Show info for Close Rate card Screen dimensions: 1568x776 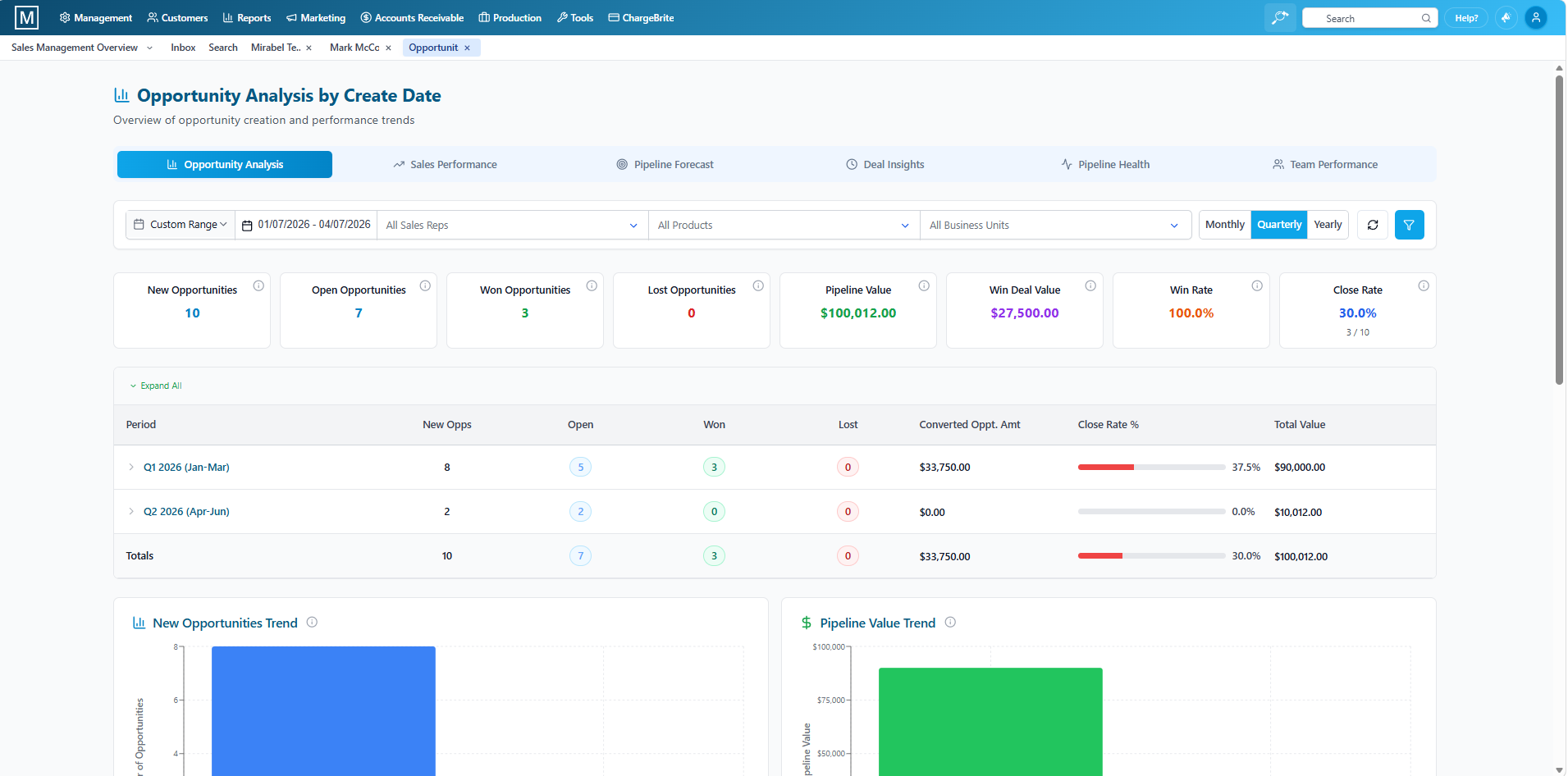click(1424, 285)
